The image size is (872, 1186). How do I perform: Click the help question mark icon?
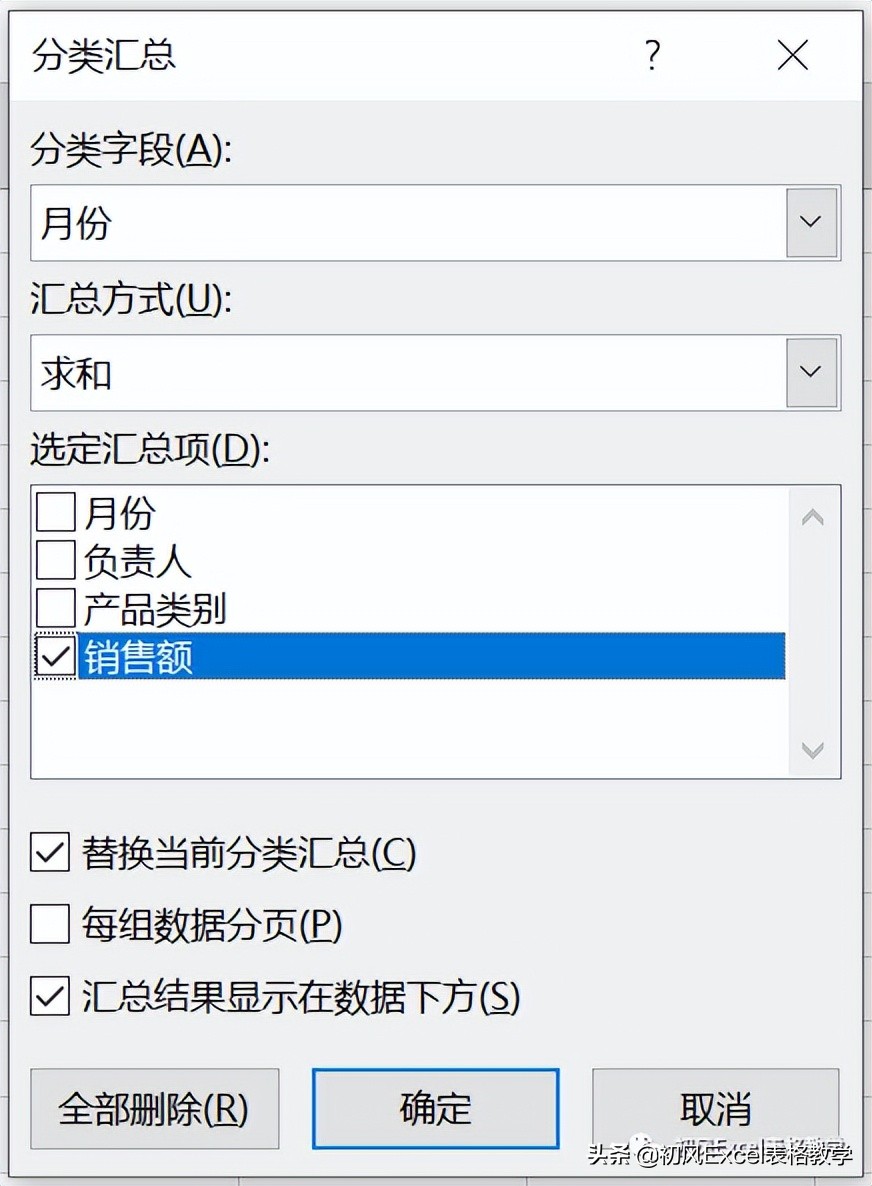coord(653,56)
